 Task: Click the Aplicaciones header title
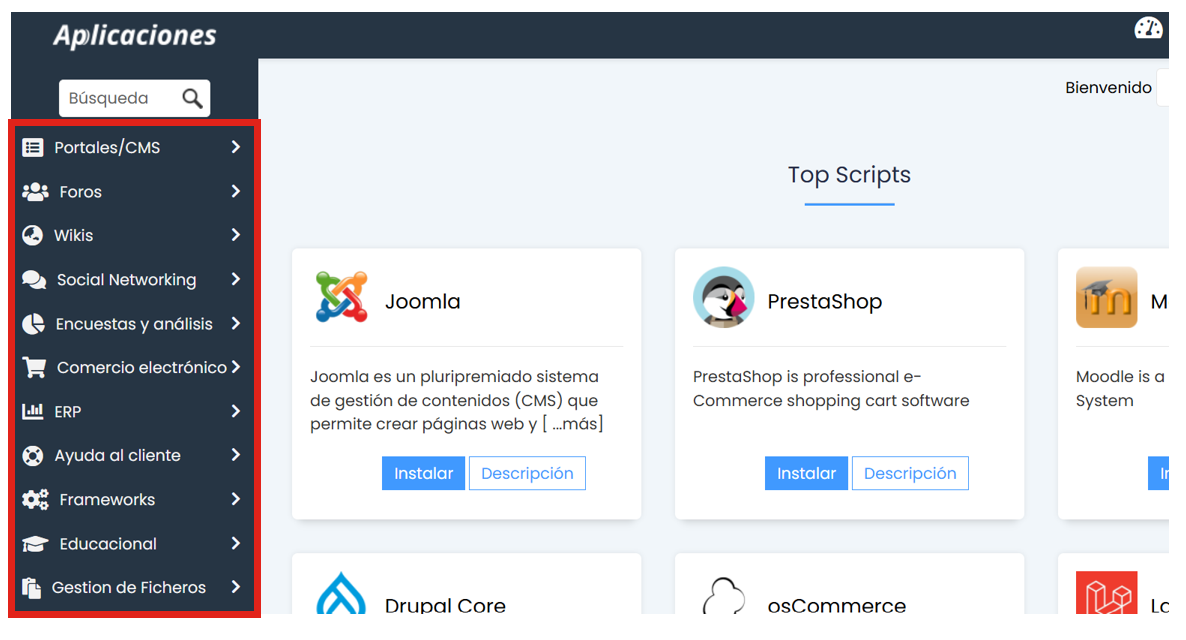(135, 35)
